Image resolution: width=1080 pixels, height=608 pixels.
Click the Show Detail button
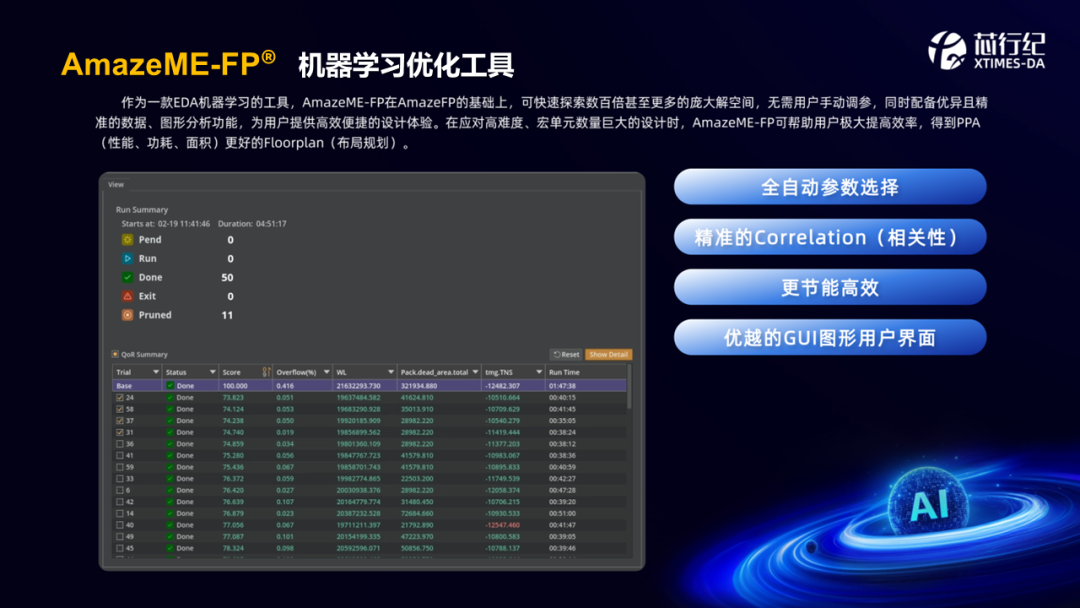pos(608,354)
